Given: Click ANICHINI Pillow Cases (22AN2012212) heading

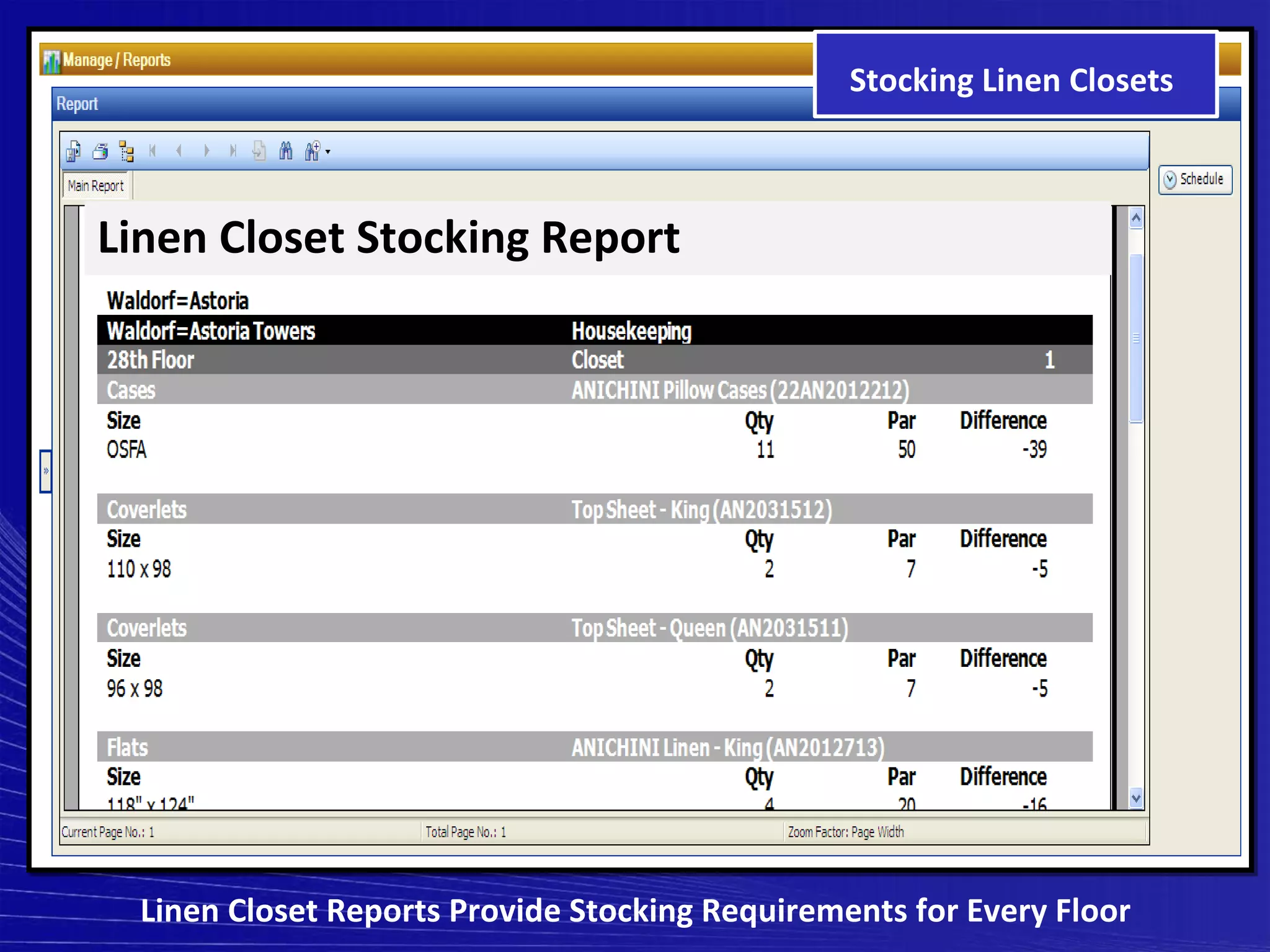Looking at the screenshot, I should point(740,390).
